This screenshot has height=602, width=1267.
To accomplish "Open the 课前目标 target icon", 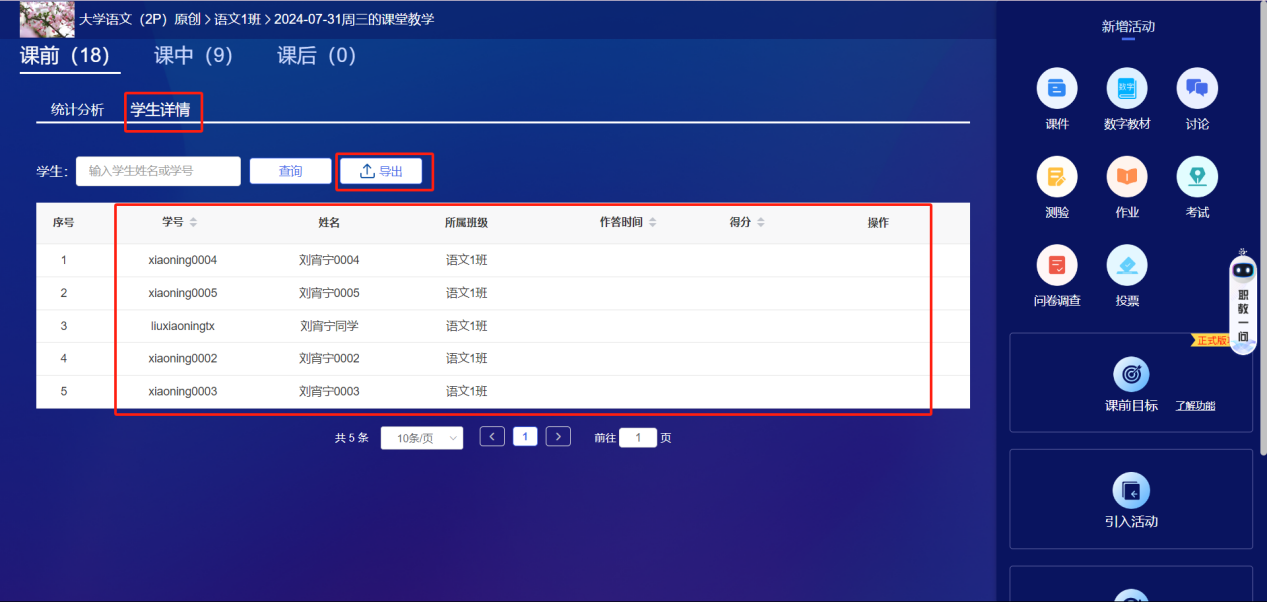I will [1131, 375].
